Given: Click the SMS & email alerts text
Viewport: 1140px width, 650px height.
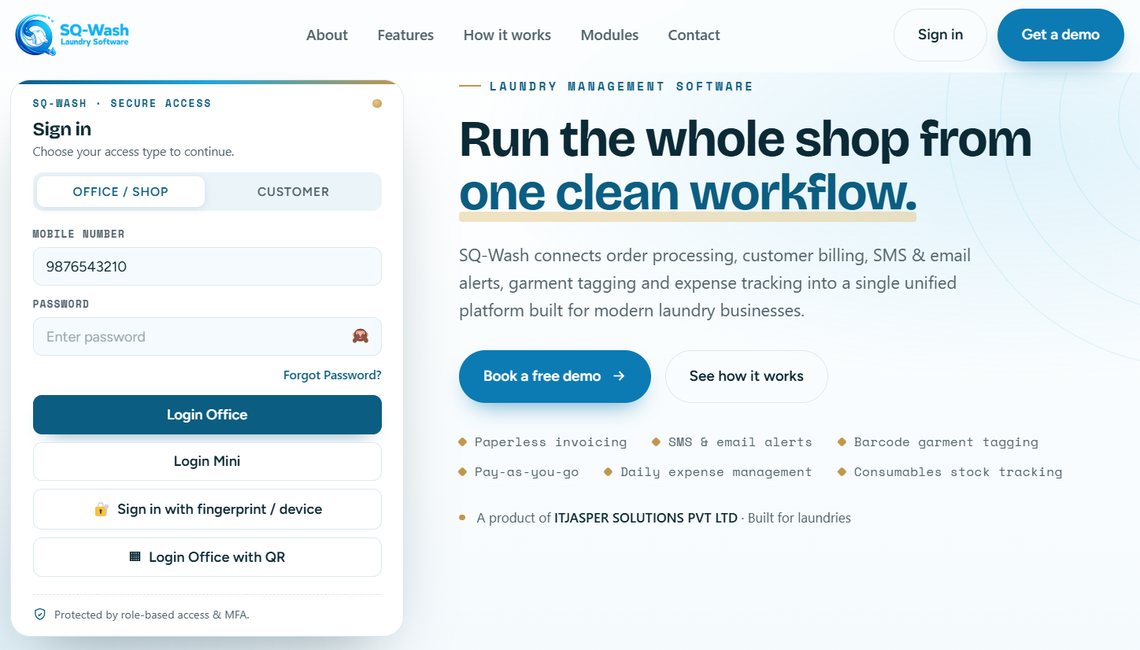Looking at the screenshot, I should coord(739,442).
